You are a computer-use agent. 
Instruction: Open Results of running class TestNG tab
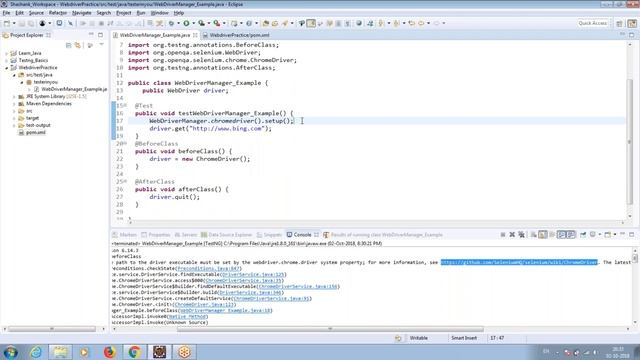383,235
